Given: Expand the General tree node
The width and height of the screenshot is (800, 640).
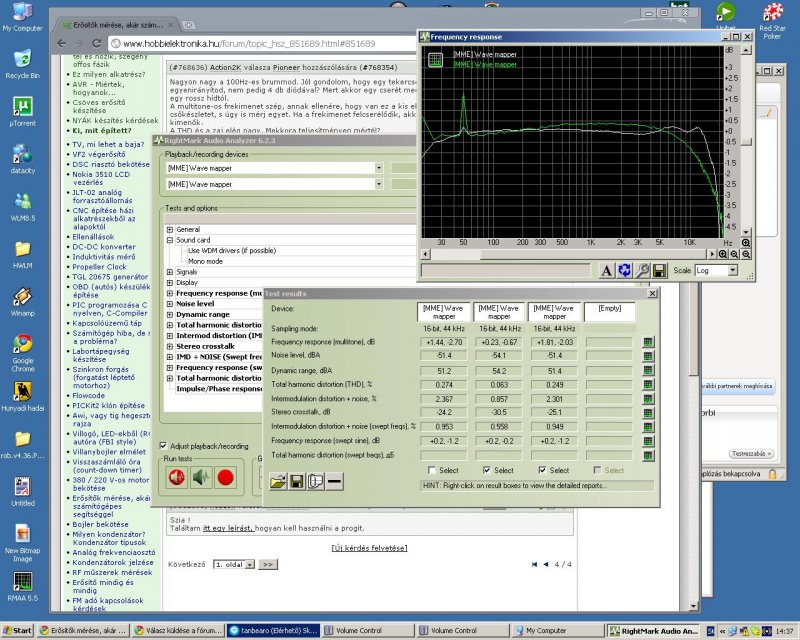Looking at the screenshot, I should pos(170,230).
